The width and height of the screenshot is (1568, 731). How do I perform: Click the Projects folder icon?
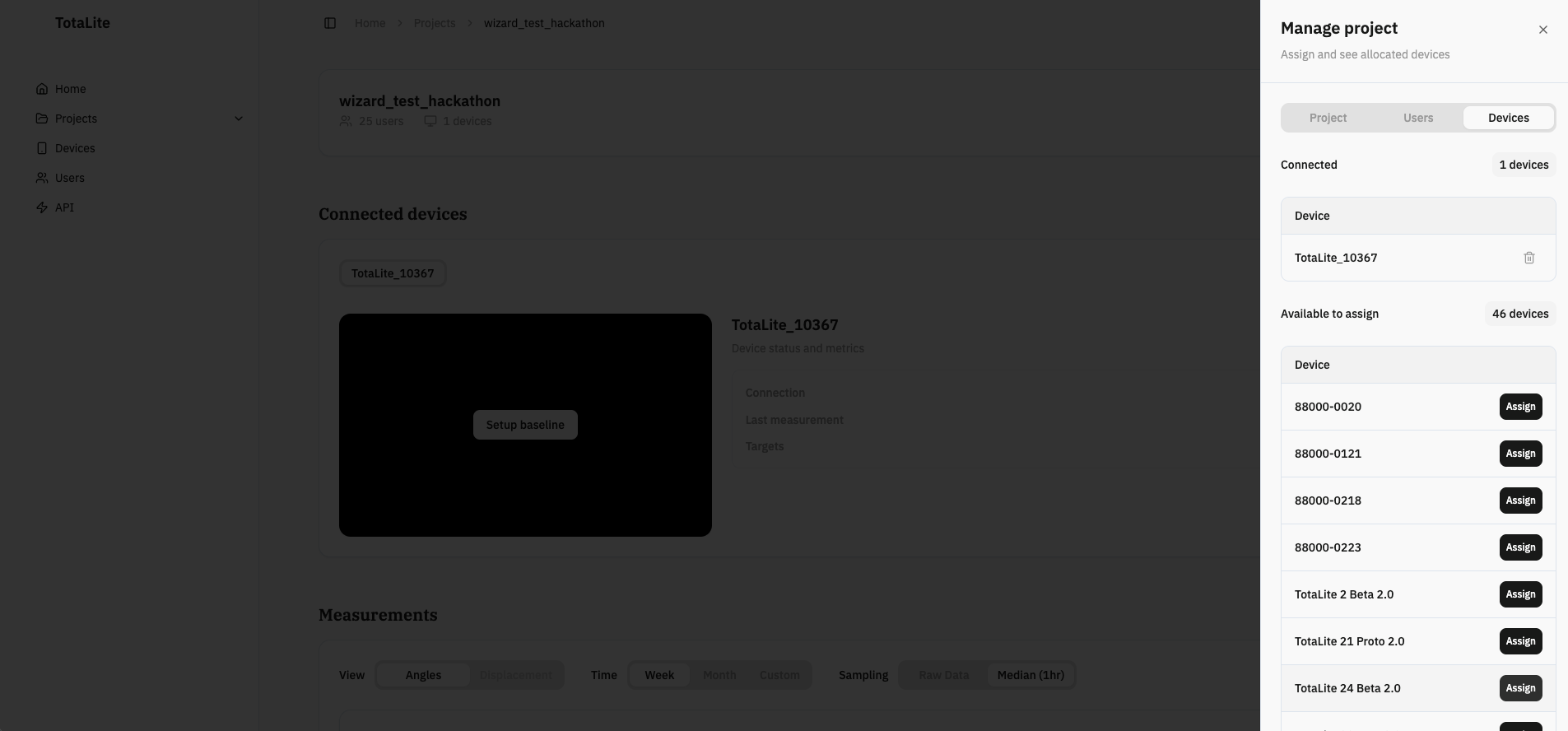42,119
